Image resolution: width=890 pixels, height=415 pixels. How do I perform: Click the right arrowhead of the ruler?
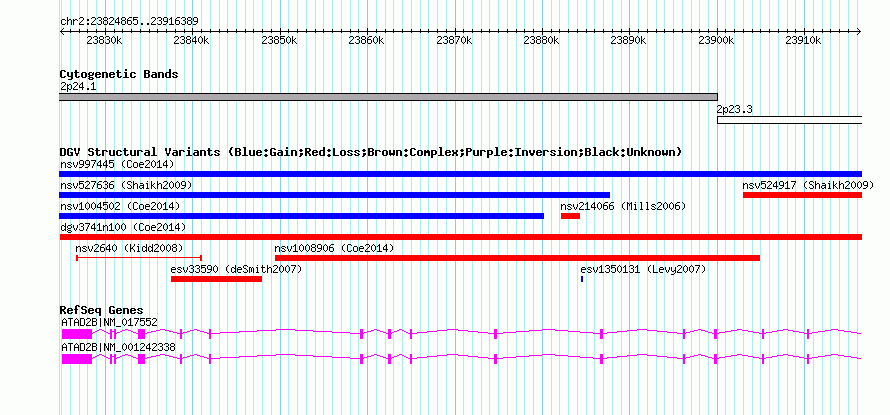click(859, 32)
